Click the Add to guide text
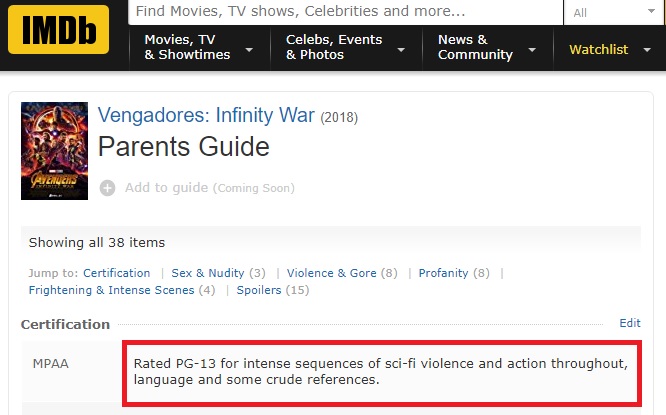666x415 pixels. coord(166,188)
